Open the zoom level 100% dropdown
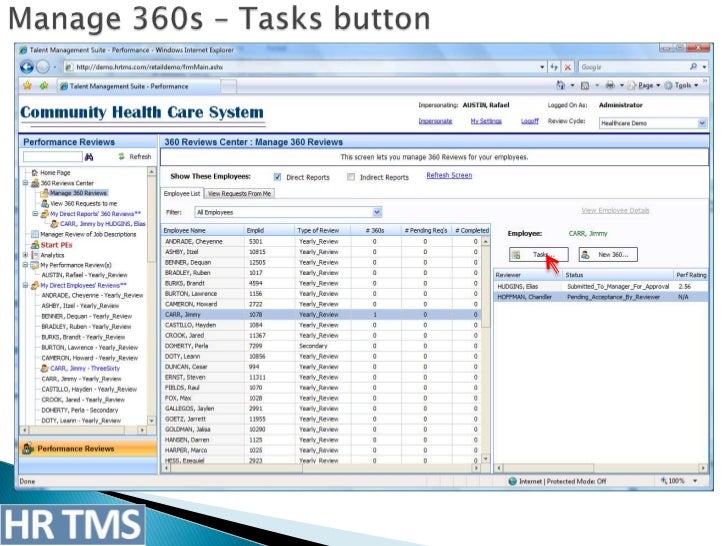728x546 pixels. tap(695, 481)
